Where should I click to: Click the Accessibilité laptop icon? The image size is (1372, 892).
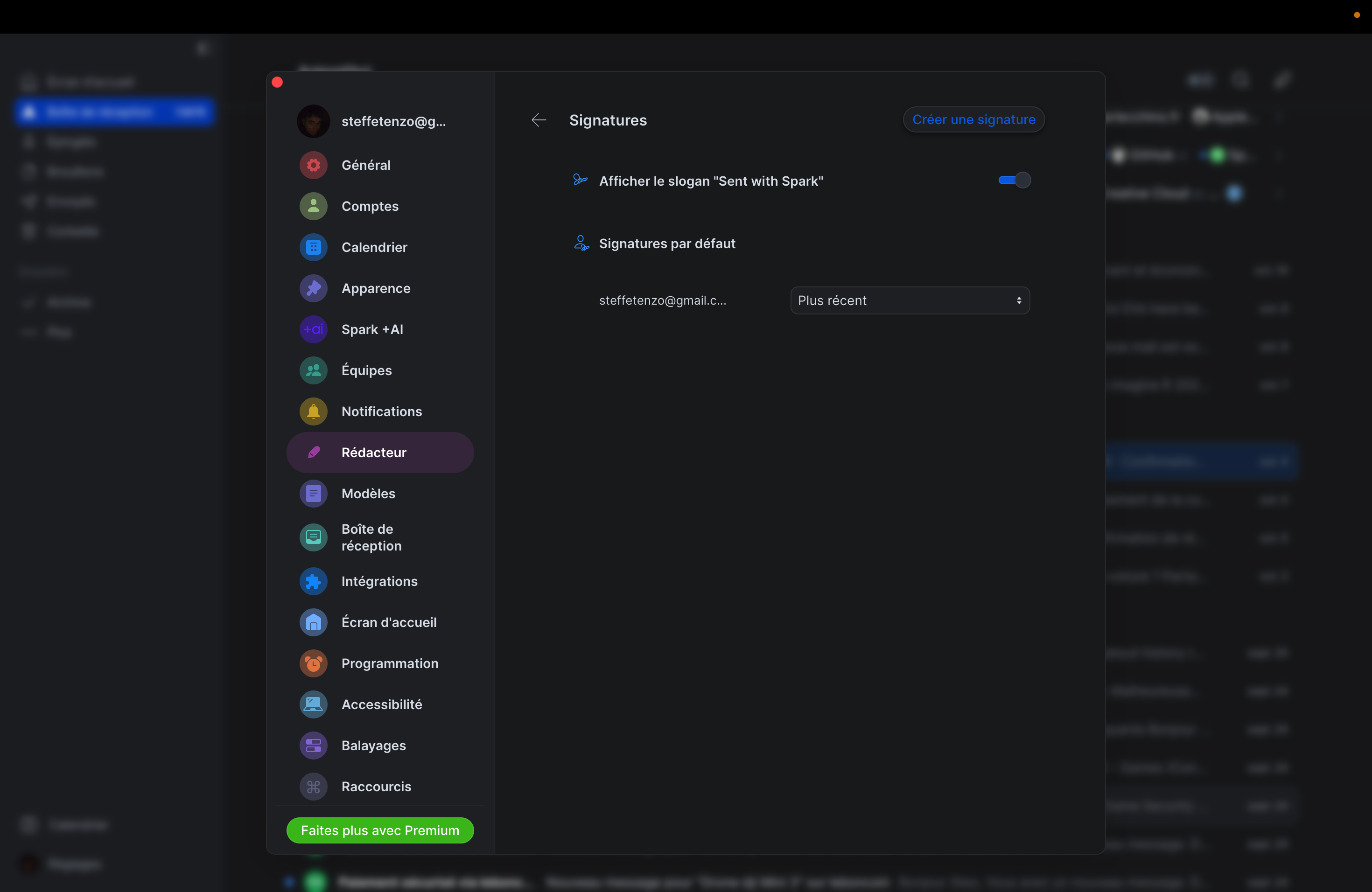tap(313, 704)
